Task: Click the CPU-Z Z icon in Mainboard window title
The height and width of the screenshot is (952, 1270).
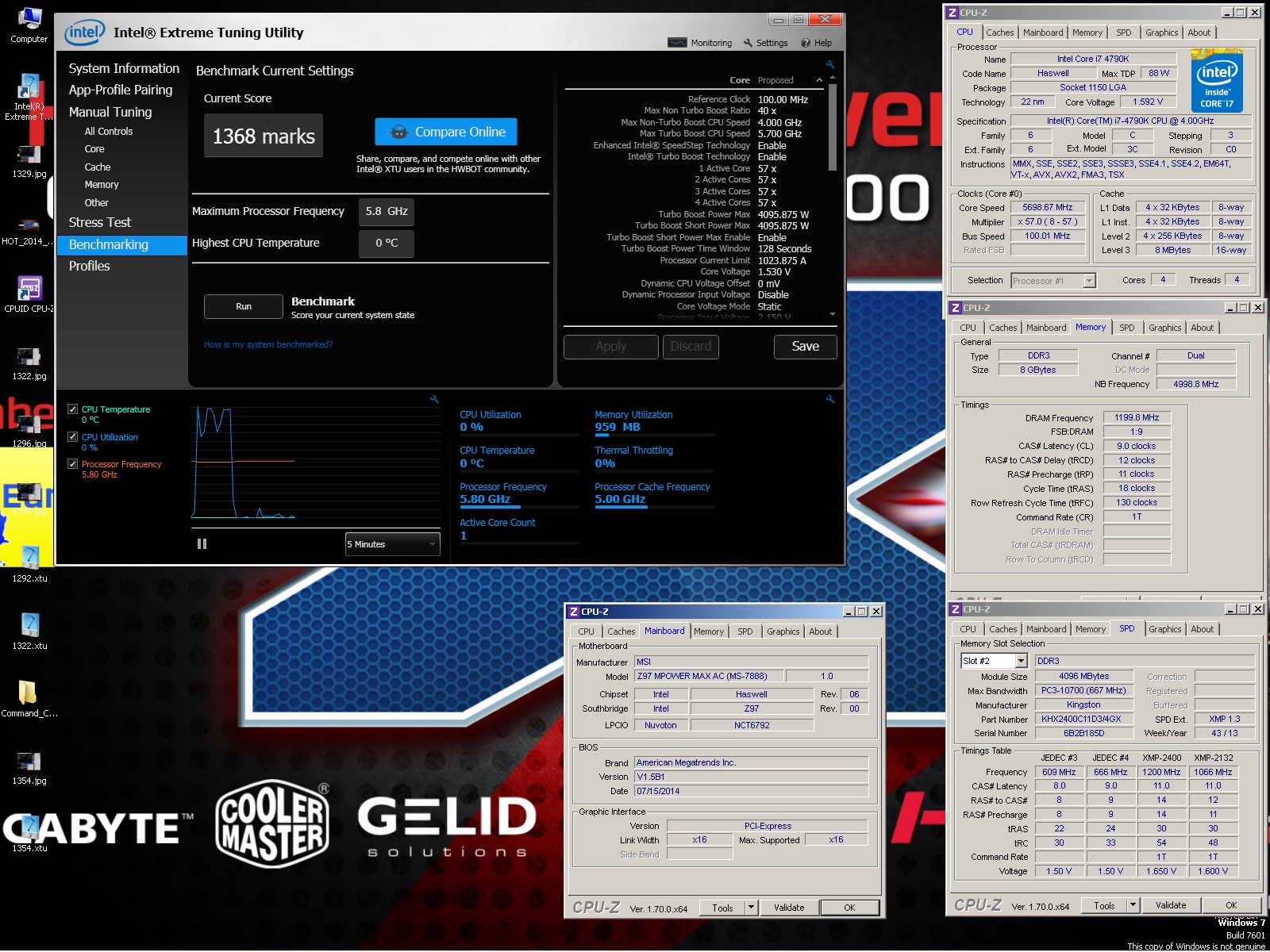Action: pos(573,612)
